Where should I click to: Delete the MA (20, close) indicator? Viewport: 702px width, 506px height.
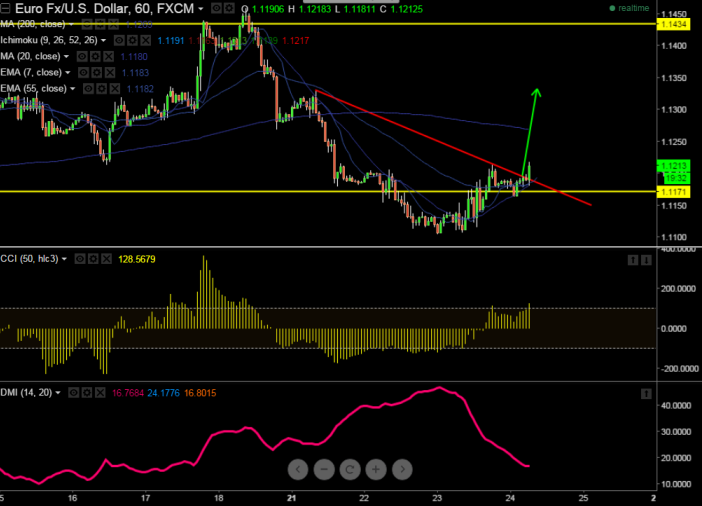(108, 56)
